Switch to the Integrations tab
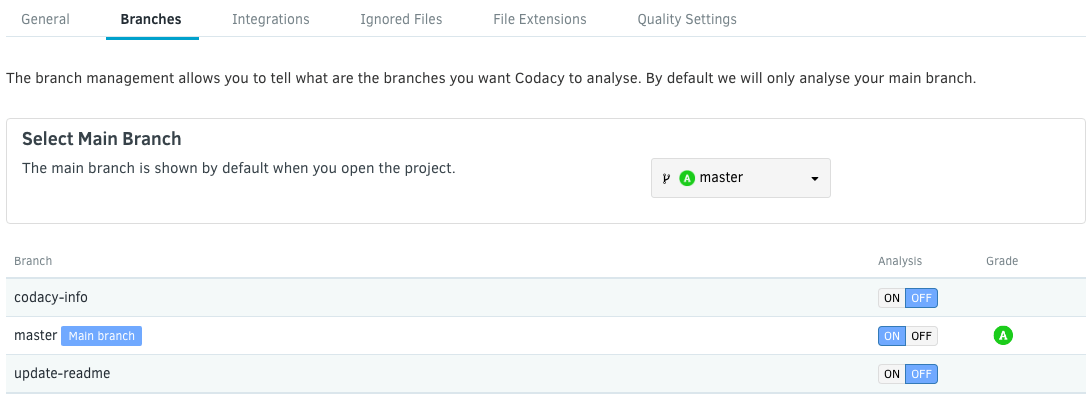 point(270,19)
